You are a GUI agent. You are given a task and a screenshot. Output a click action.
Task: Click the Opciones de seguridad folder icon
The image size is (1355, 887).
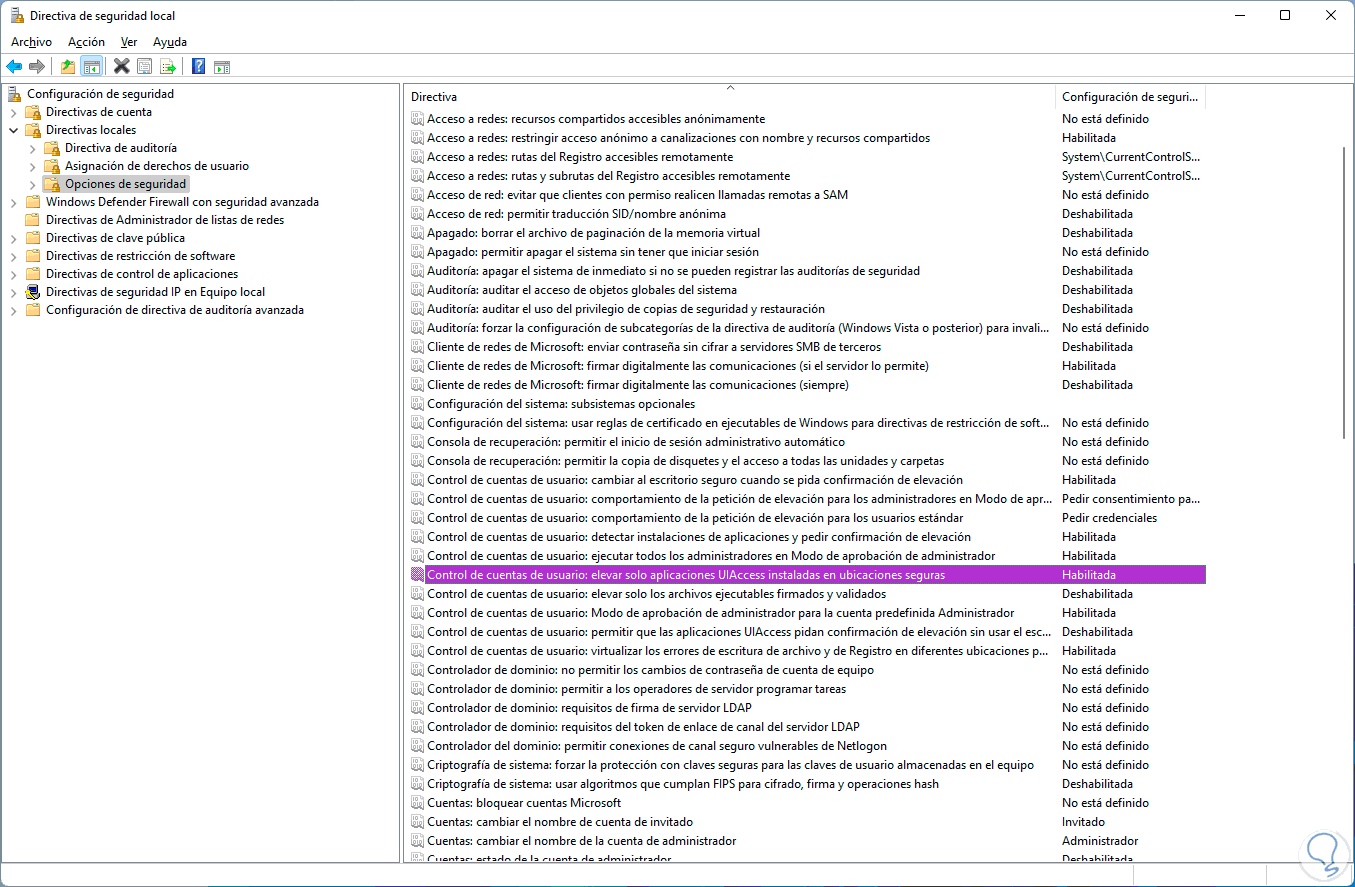click(52, 184)
